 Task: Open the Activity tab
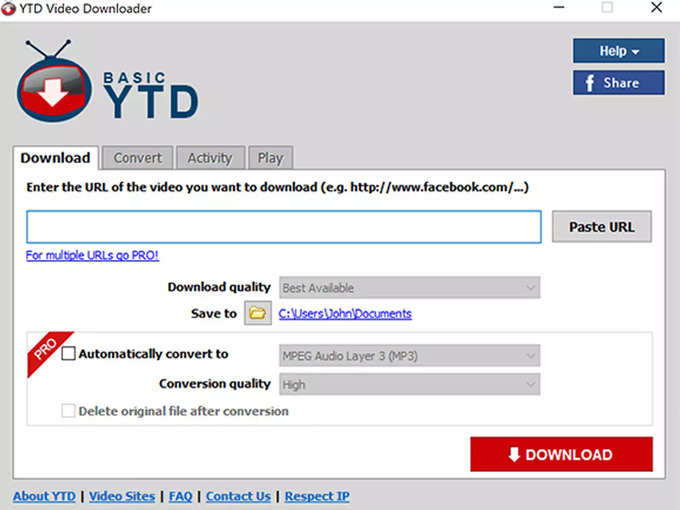(210, 158)
